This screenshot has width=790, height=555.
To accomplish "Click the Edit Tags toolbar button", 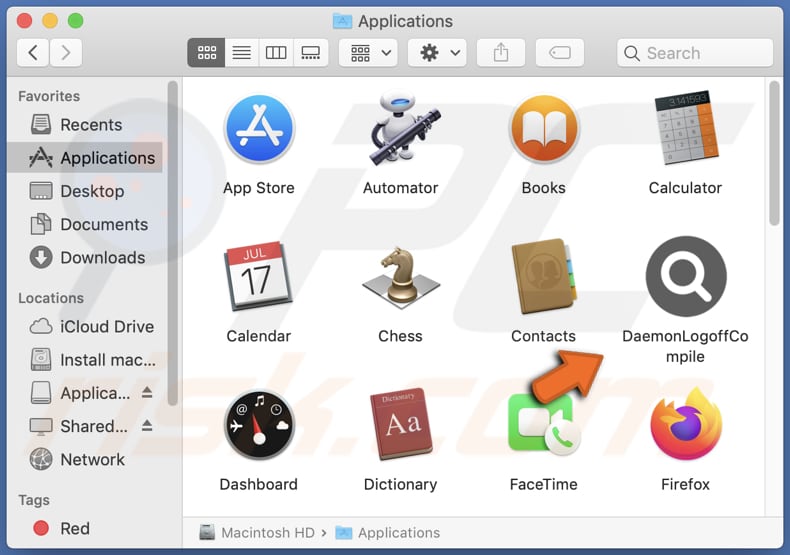I will pos(560,52).
